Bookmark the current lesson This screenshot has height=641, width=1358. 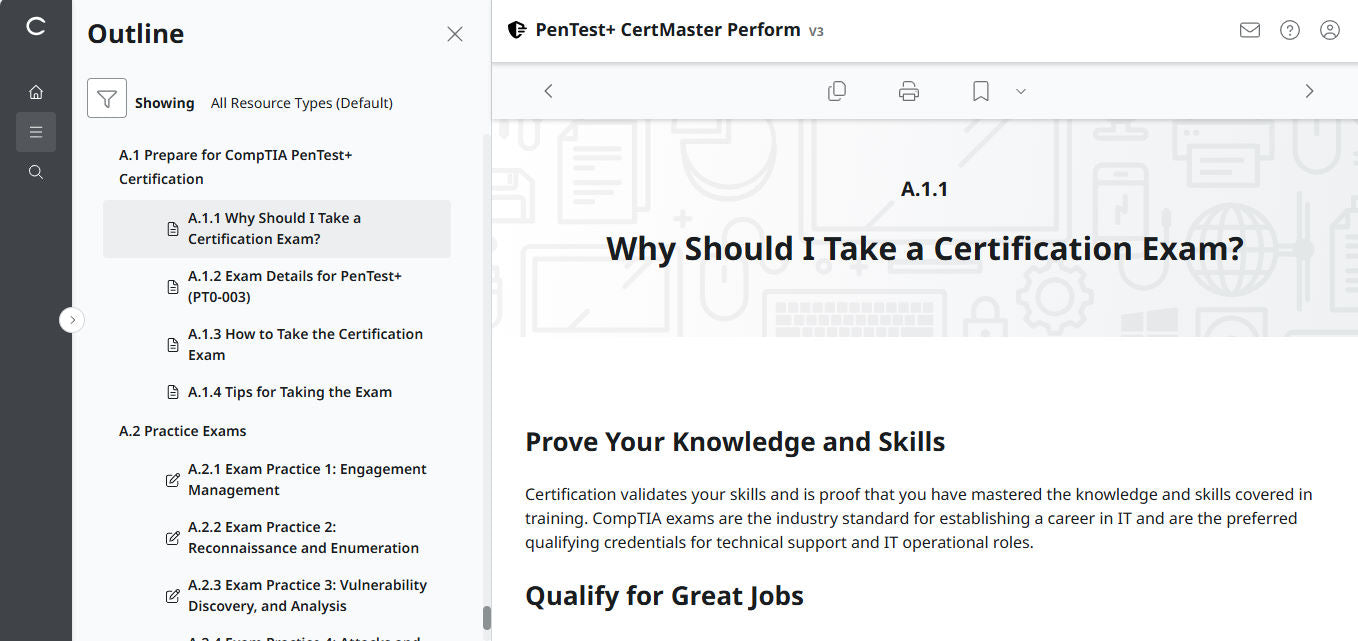(x=979, y=90)
